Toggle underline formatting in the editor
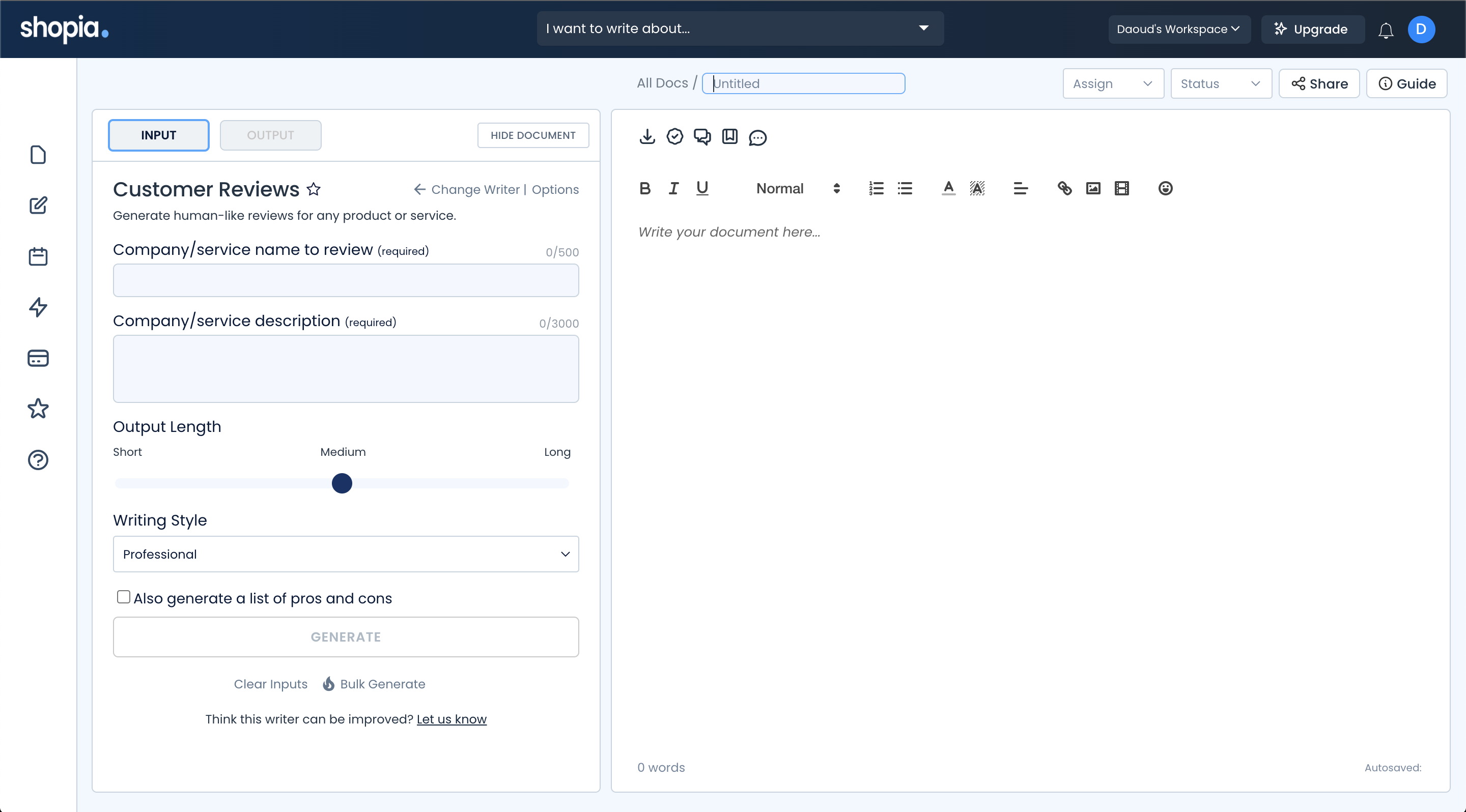Viewport: 1466px width, 812px height. pos(702,188)
